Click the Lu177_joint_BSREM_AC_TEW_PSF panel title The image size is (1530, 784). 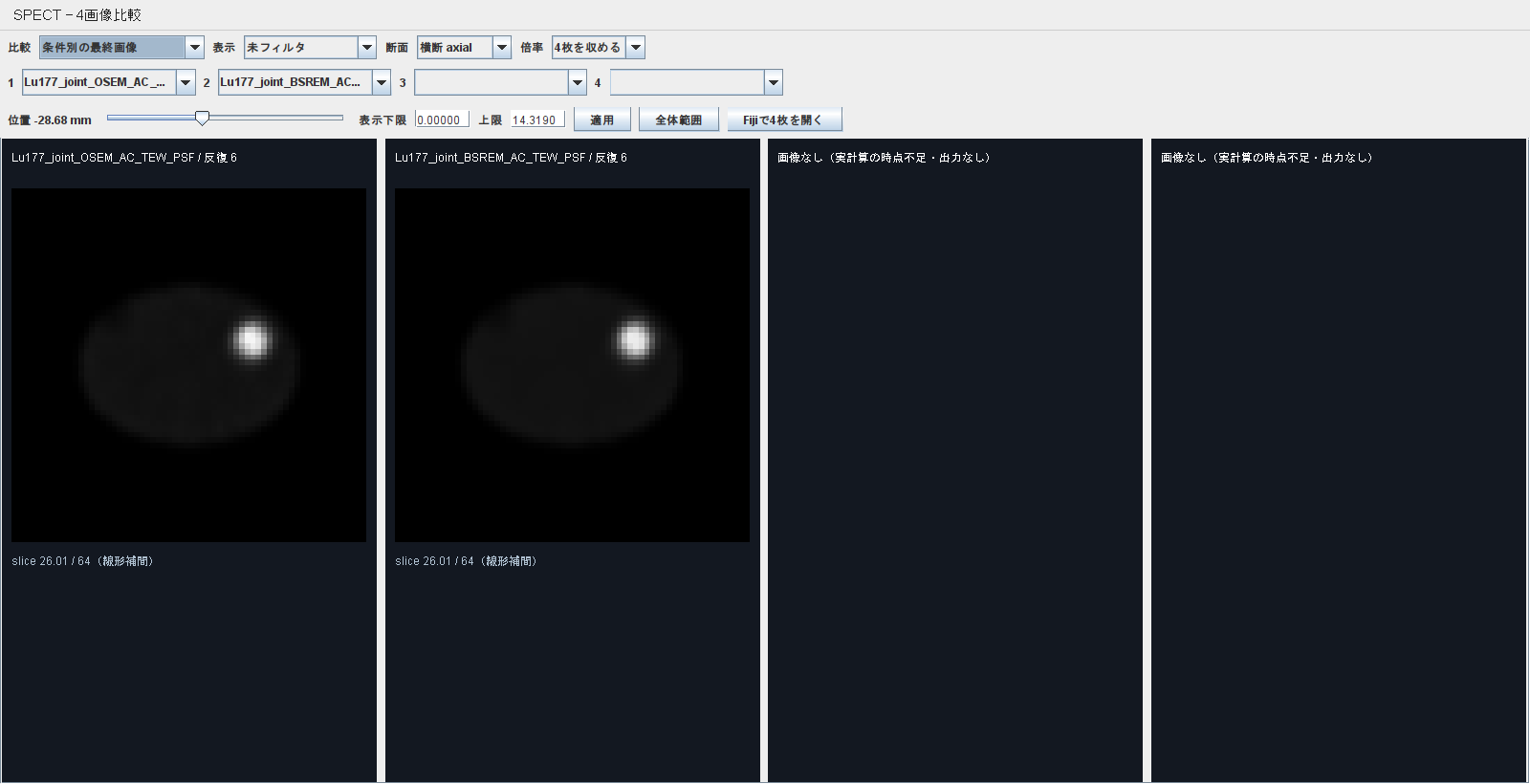tap(511, 158)
